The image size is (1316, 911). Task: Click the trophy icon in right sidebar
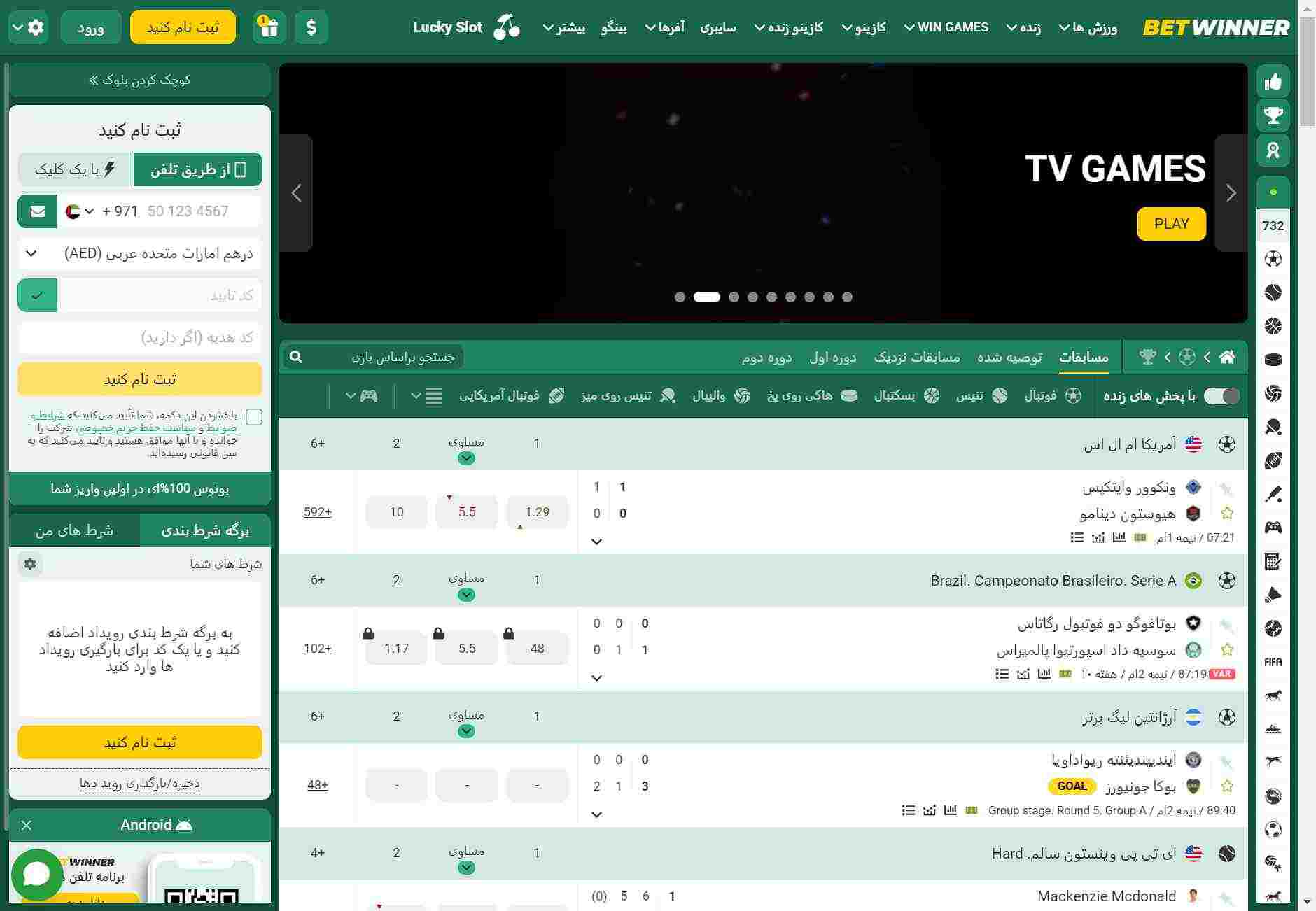point(1273,115)
